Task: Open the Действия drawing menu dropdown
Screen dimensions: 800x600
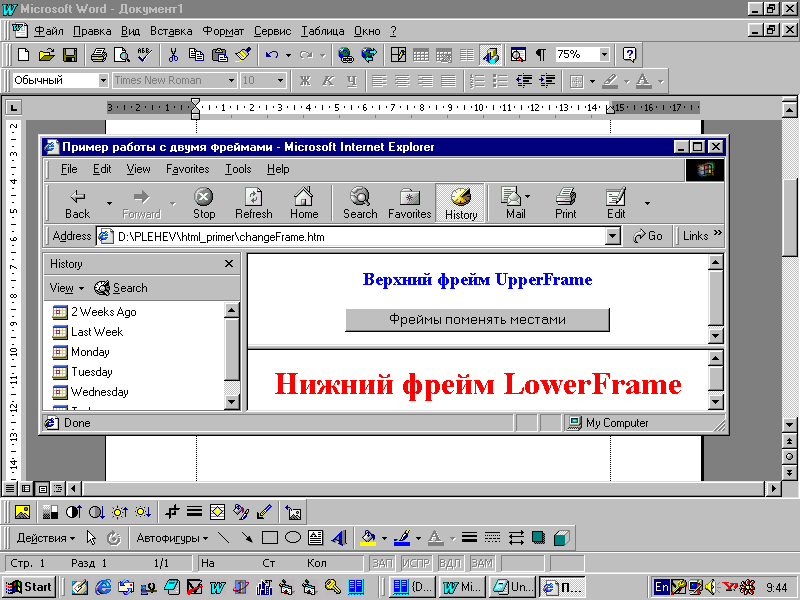Action: pos(46,538)
